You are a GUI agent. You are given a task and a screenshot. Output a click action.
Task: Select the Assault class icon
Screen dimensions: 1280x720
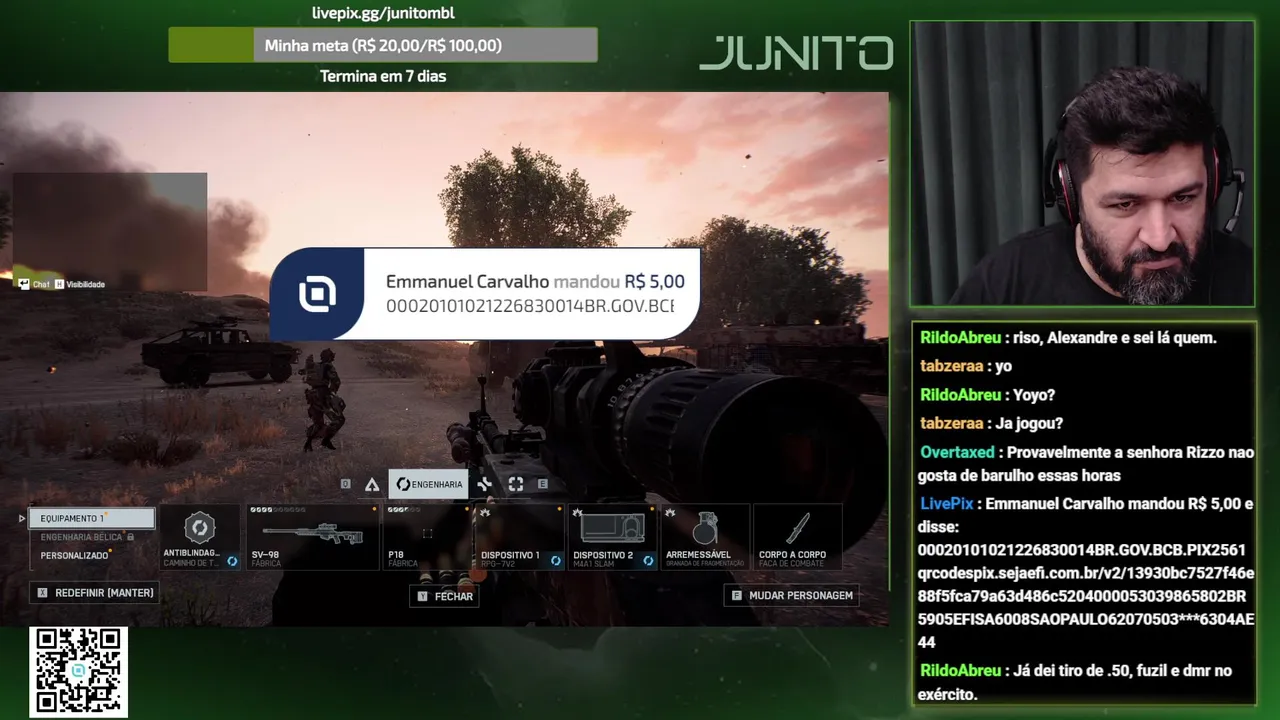372,484
